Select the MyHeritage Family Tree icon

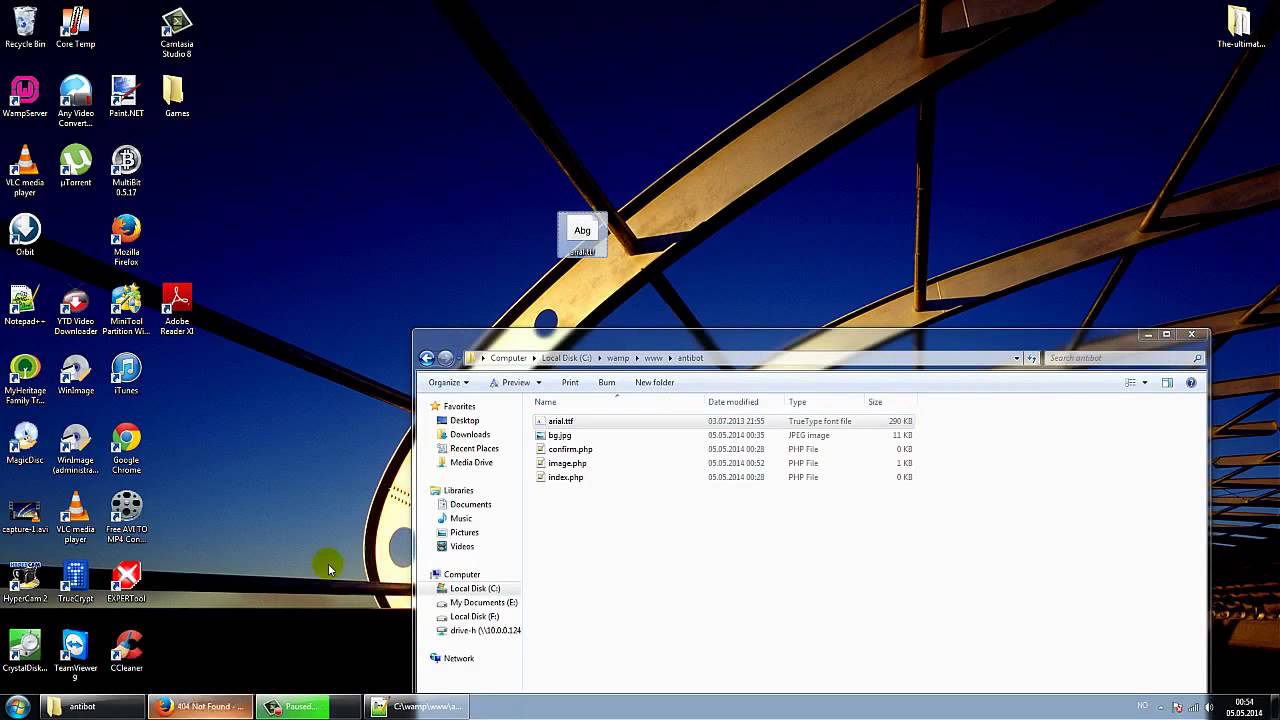pyautogui.click(x=25, y=379)
